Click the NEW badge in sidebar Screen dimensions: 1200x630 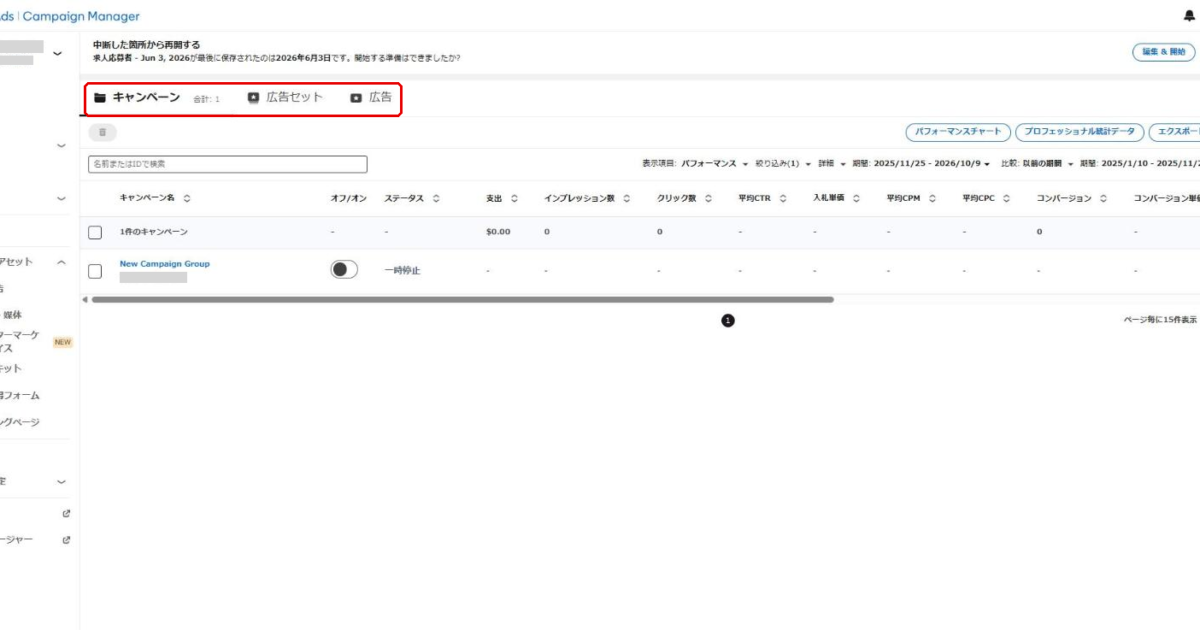pyautogui.click(x=63, y=342)
